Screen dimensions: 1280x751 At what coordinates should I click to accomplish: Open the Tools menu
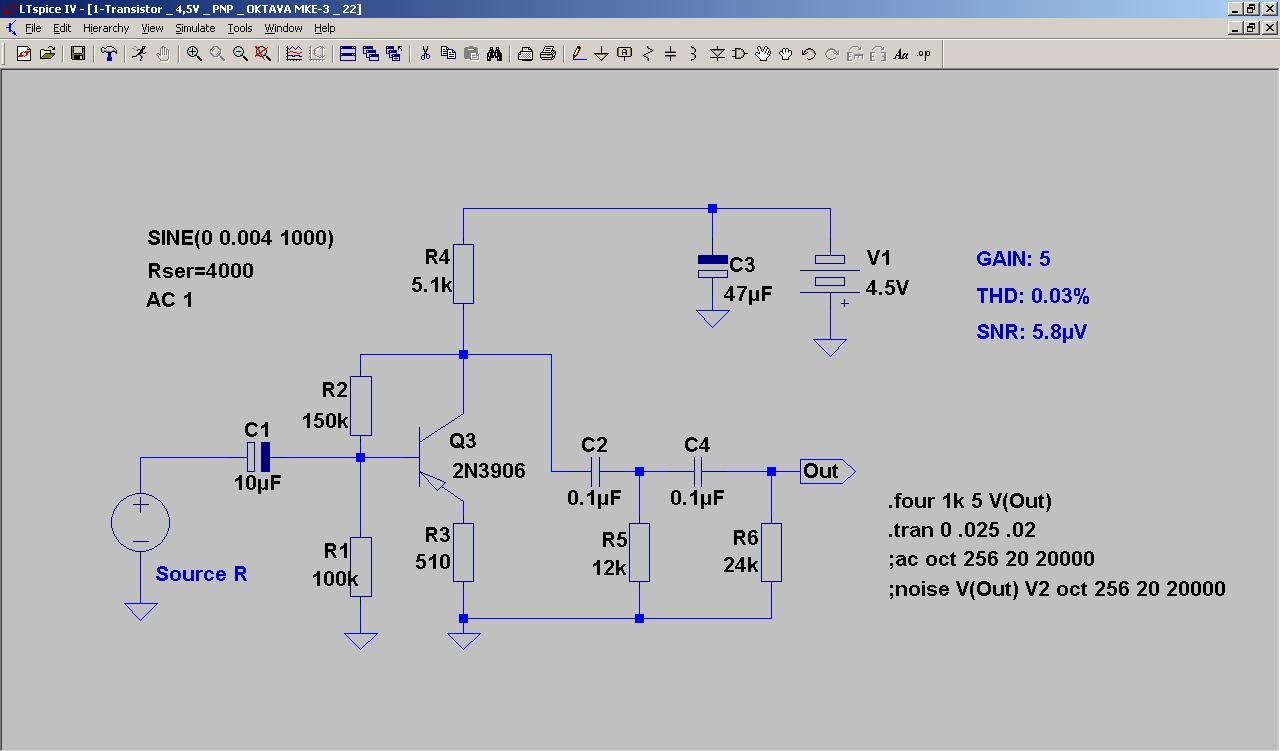click(240, 28)
